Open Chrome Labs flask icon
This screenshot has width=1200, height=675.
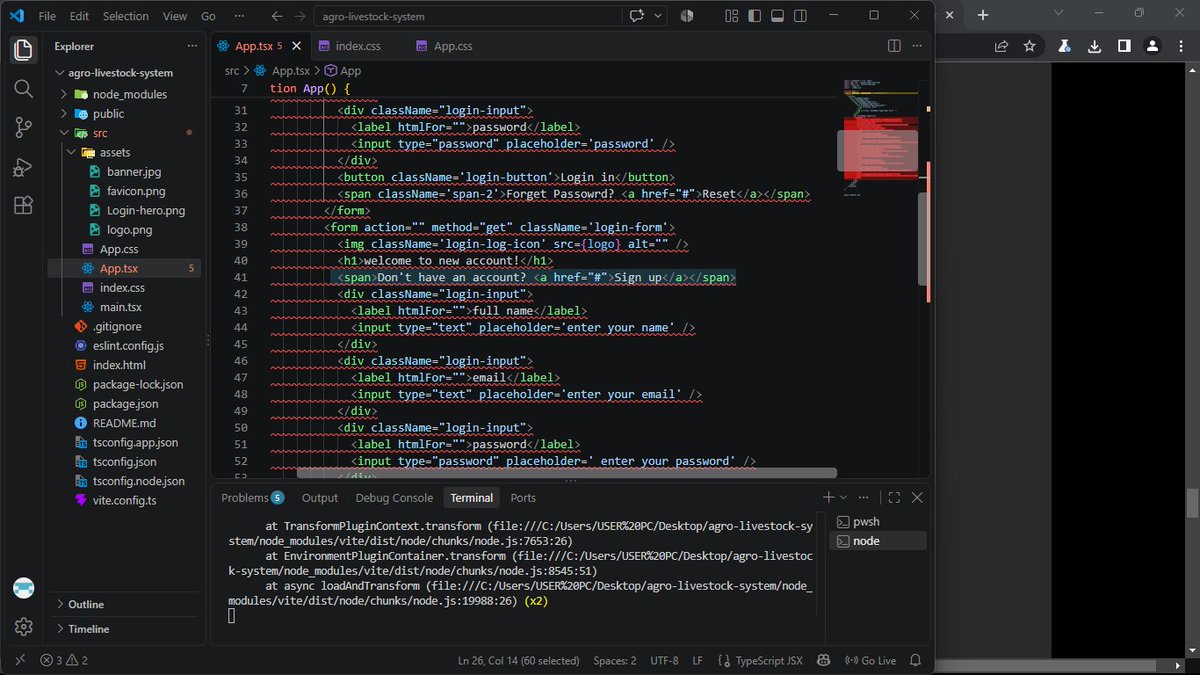click(x=1066, y=46)
